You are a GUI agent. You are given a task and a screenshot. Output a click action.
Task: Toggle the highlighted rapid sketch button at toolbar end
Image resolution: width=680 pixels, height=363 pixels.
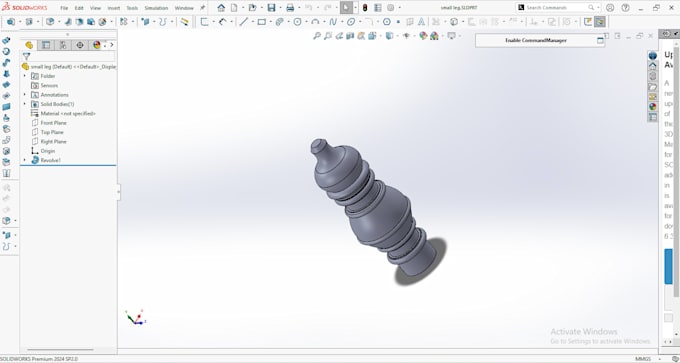tap(600, 22)
